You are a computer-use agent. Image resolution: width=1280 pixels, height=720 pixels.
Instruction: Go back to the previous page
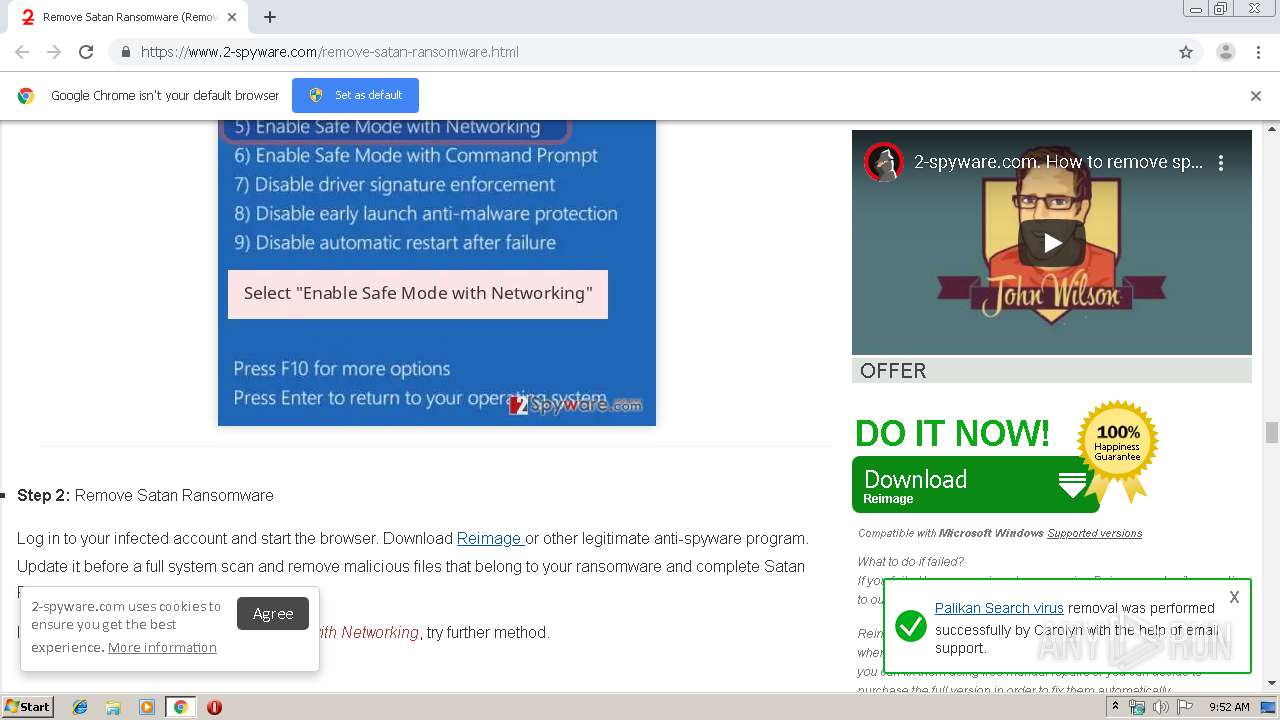click(22, 52)
